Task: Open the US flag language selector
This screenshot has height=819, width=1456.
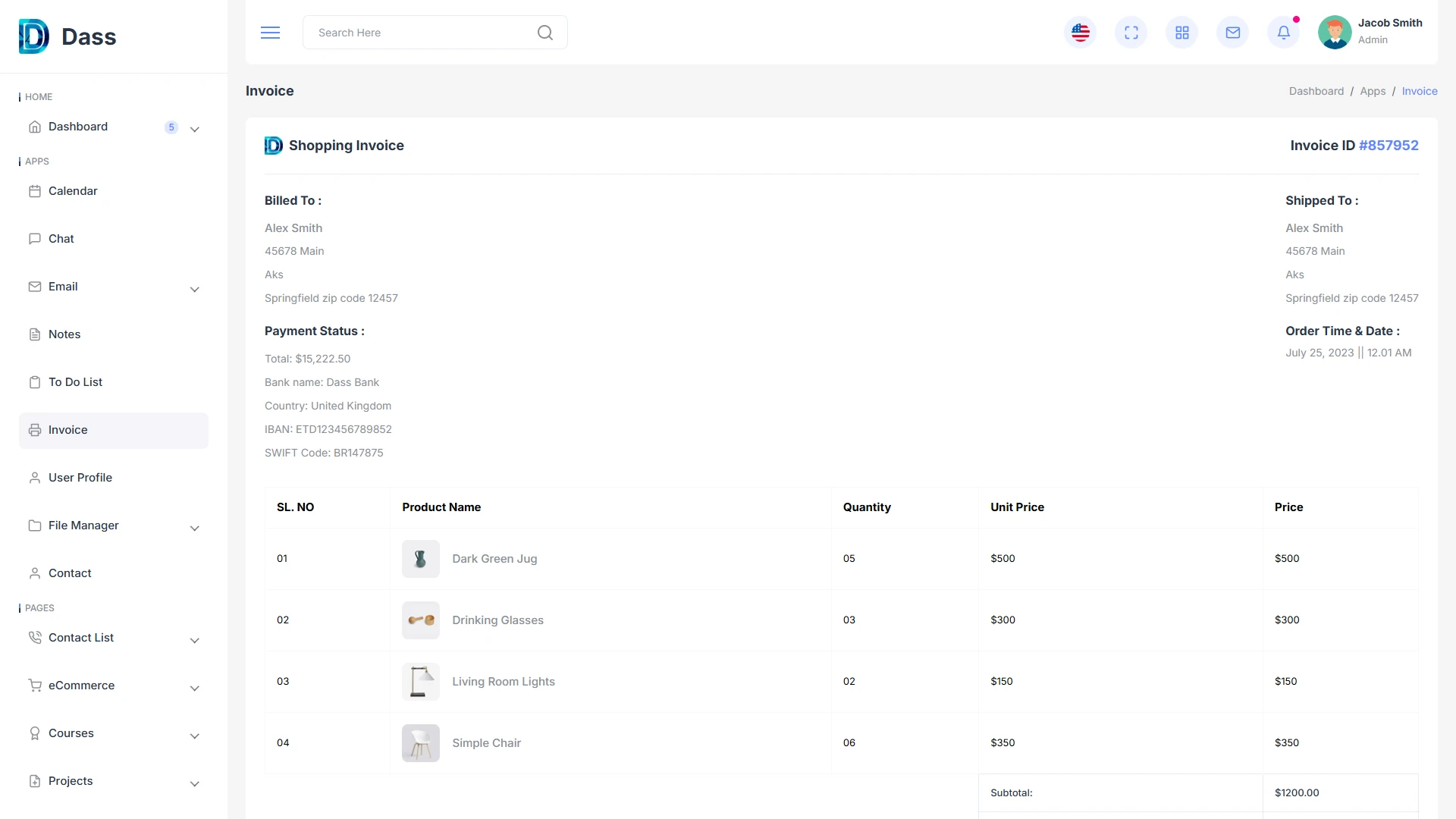Action: tap(1080, 33)
